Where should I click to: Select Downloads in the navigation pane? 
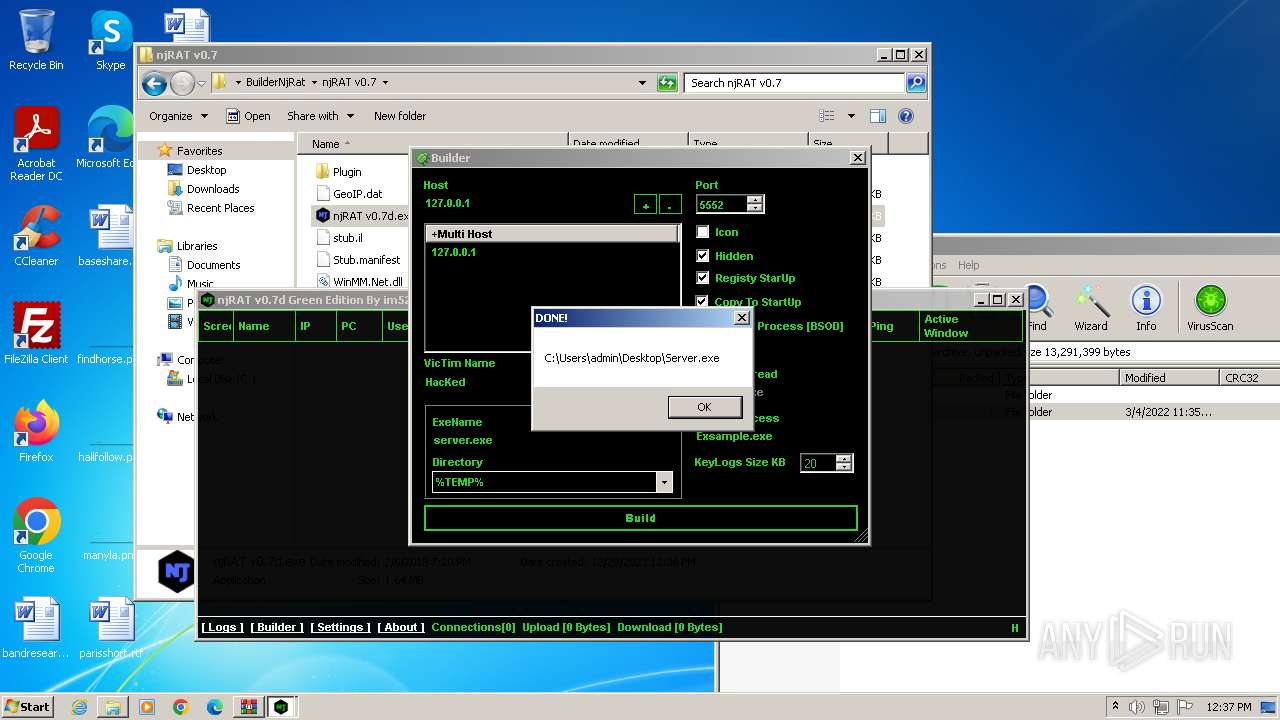(x=213, y=189)
